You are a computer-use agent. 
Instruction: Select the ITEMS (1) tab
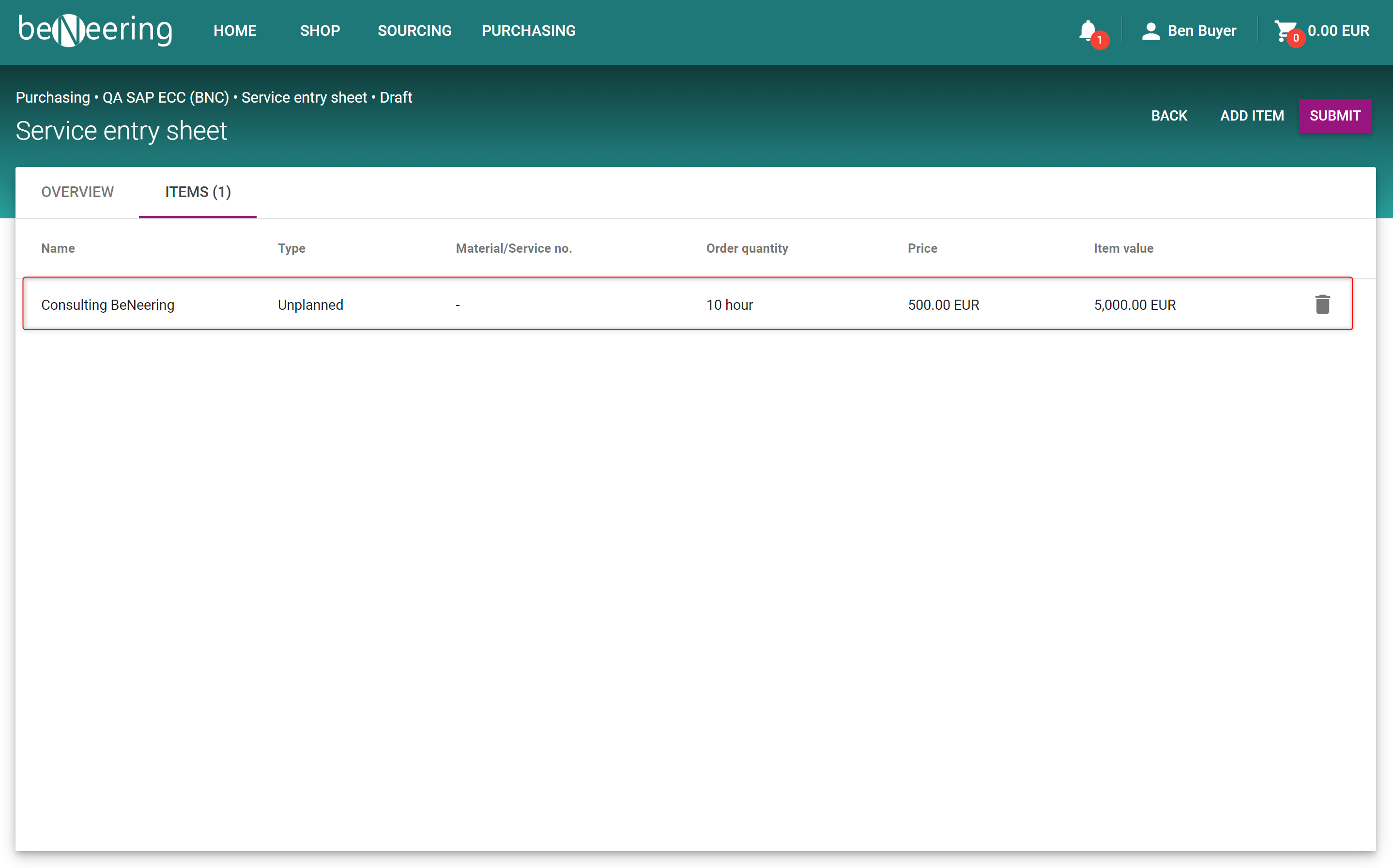(198, 192)
